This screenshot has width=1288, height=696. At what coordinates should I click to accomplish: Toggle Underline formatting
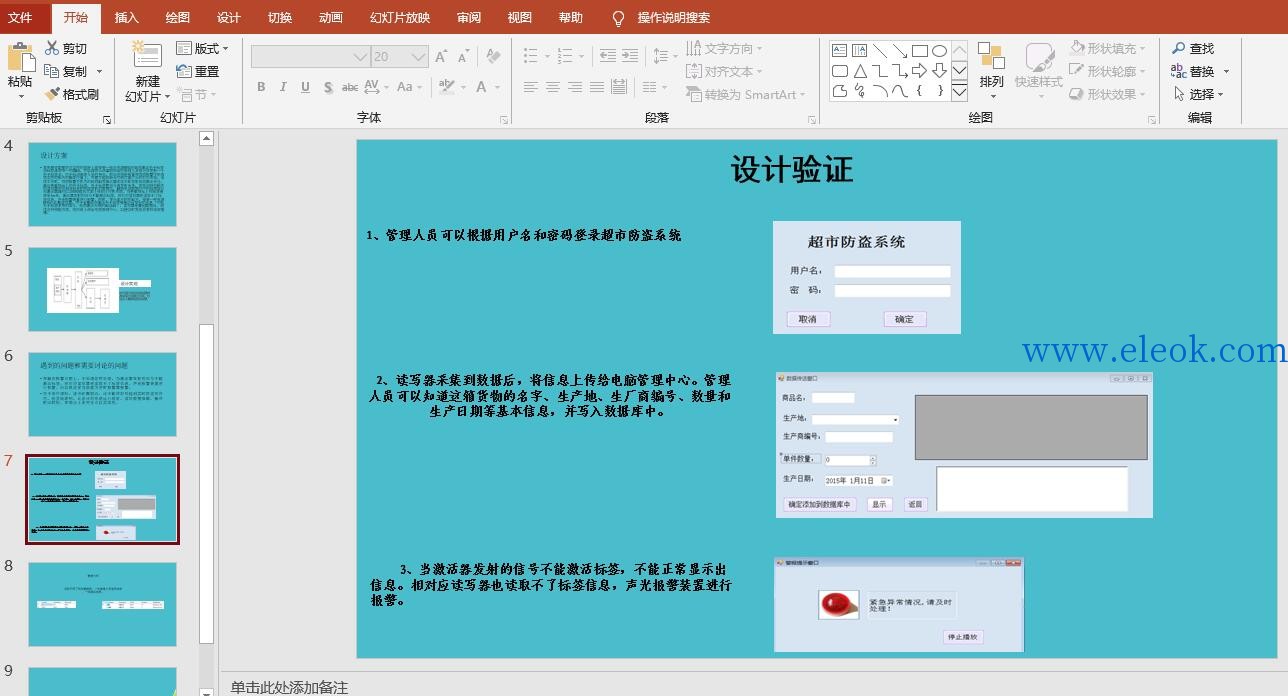tap(305, 87)
